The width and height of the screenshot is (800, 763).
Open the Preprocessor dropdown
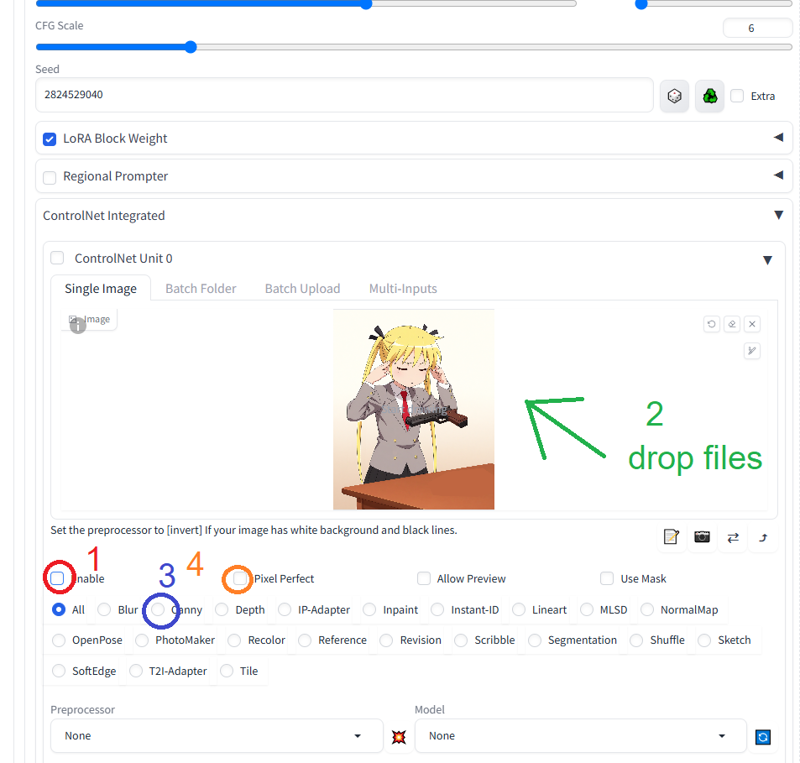click(x=216, y=735)
